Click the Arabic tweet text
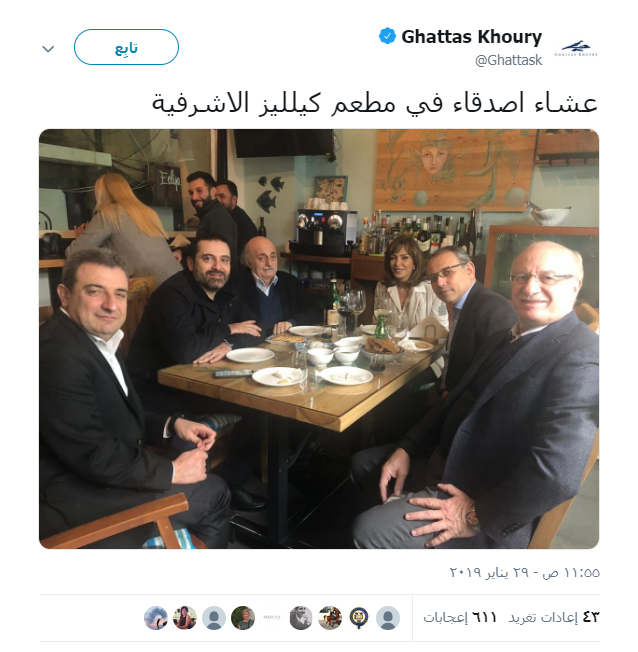This screenshot has height=652, width=638. pos(375,103)
